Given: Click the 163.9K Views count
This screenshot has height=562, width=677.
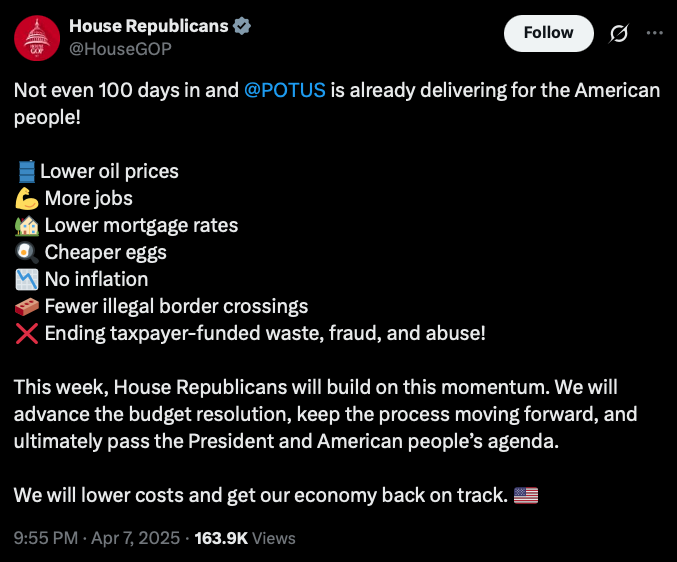Looking at the screenshot, I should (245, 538).
